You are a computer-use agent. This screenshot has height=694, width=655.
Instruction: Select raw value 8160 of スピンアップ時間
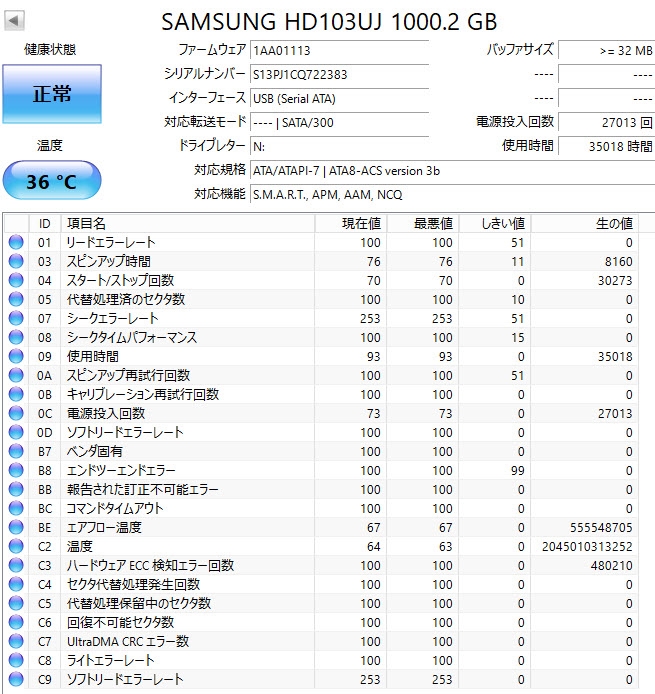619,262
